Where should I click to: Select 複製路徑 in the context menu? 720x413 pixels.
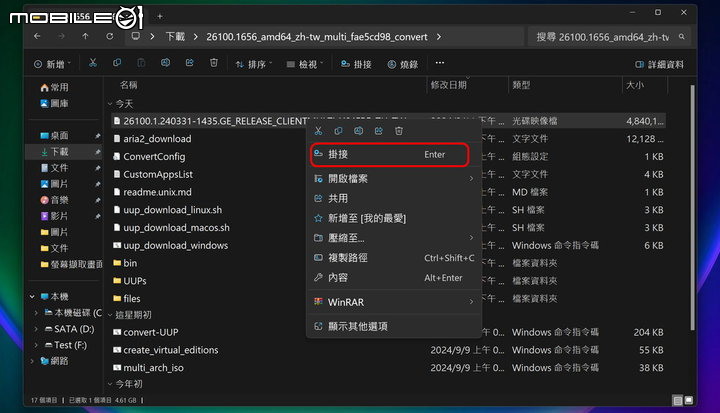coord(394,258)
